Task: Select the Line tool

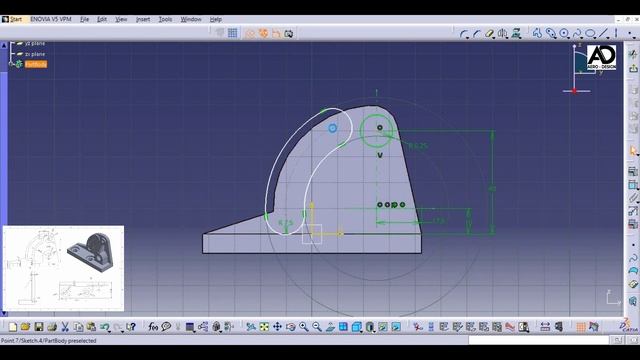Action: tap(604, 33)
